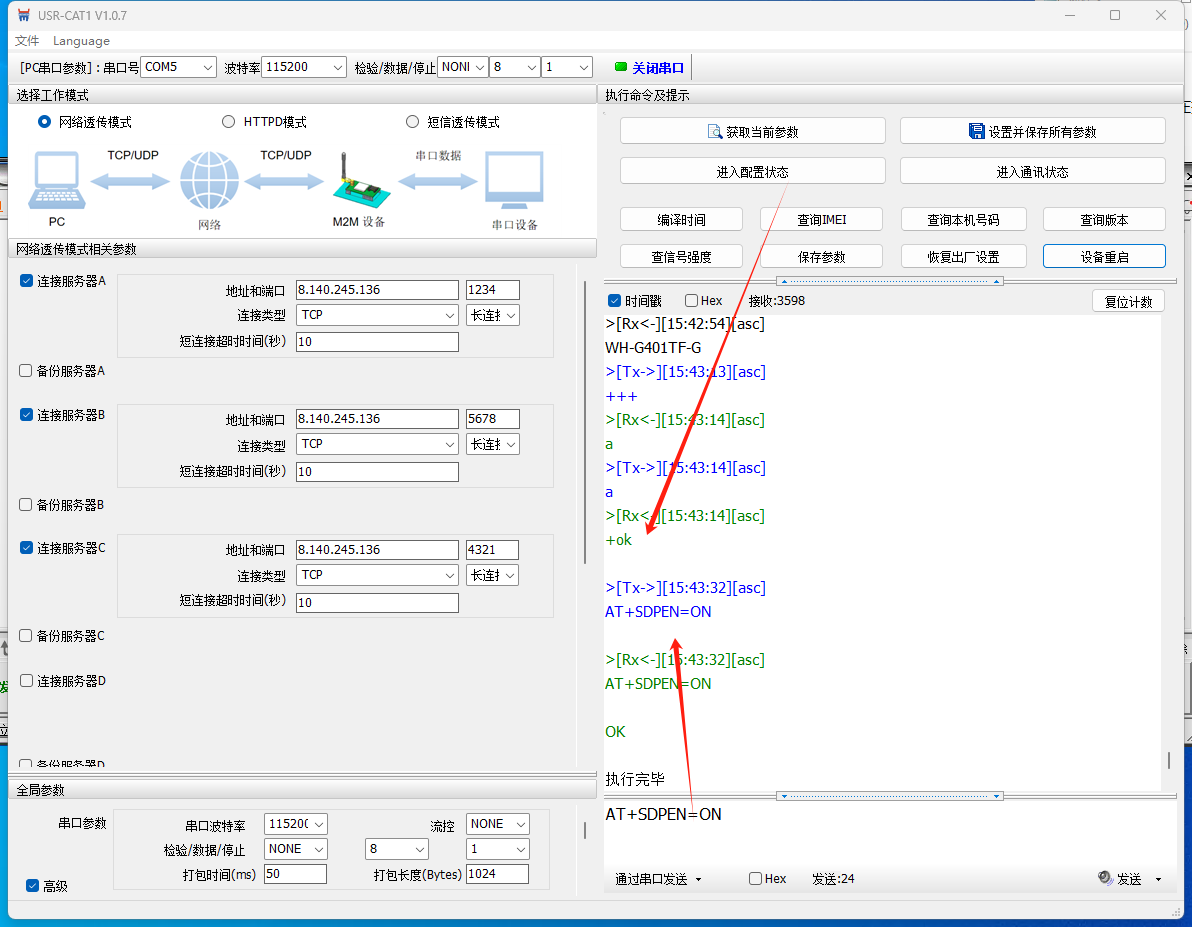Click server B port field 5678
The height and width of the screenshot is (927, 1192).
click(x=493, y=419)
